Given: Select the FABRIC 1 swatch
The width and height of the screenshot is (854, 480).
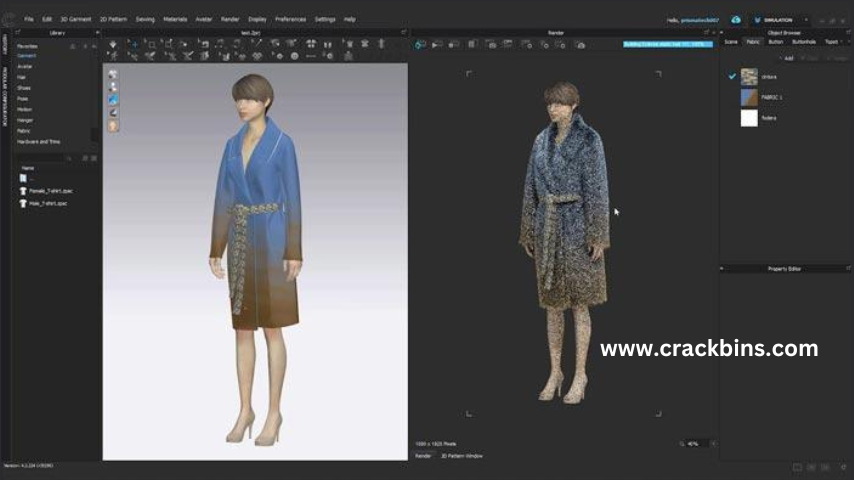Looking at the screenshot, I should pyautogui.click(x=749, y=97).
